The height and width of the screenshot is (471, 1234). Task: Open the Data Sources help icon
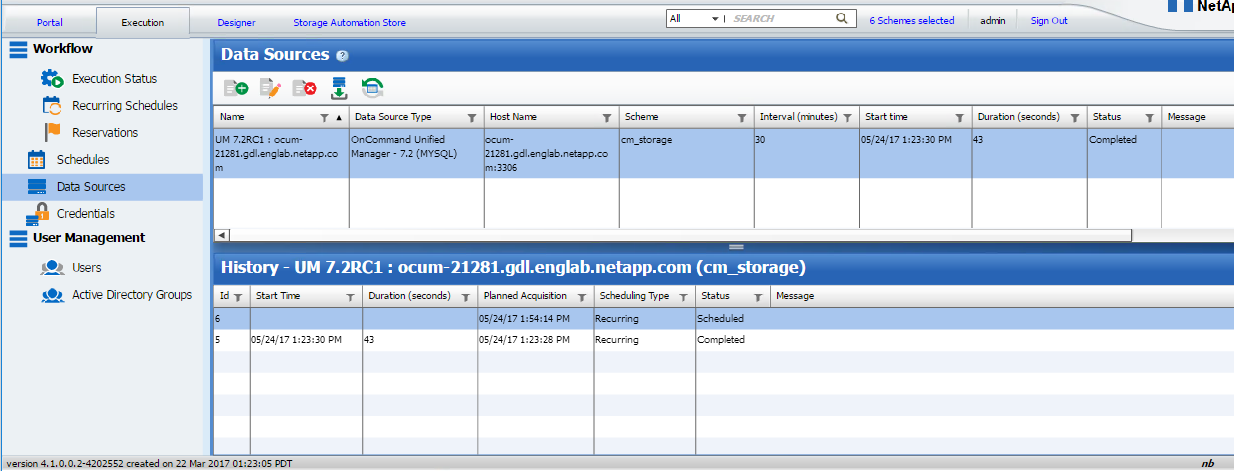[x=342, y=56]
